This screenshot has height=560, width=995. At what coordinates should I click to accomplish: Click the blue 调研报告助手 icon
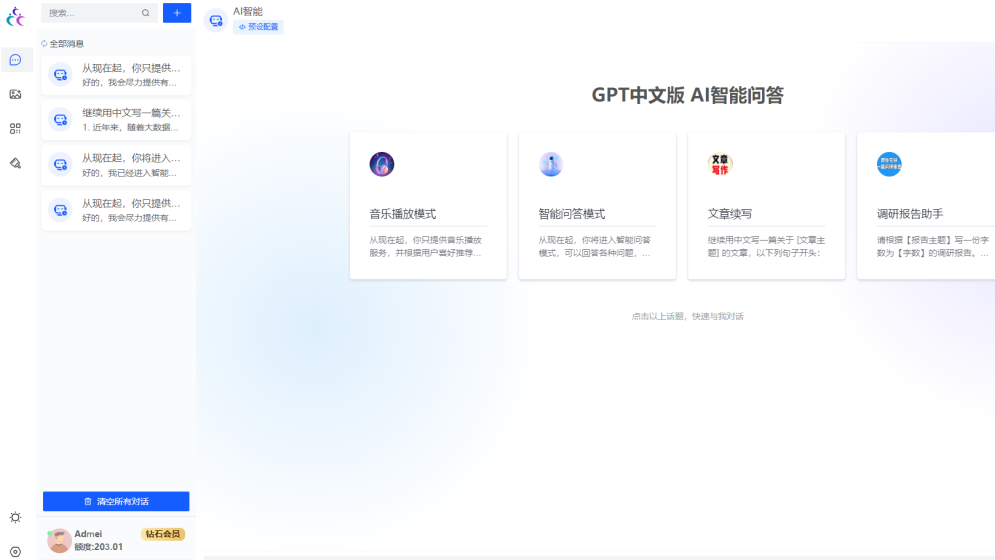click(x=889, y=164)
